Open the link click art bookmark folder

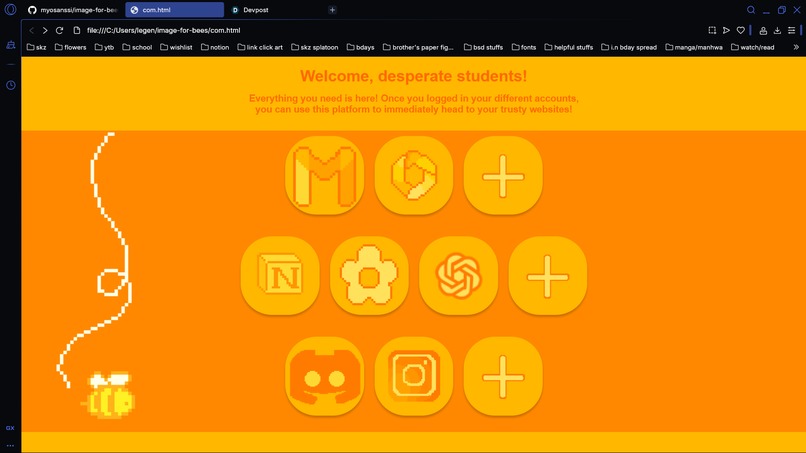(260, 47)
